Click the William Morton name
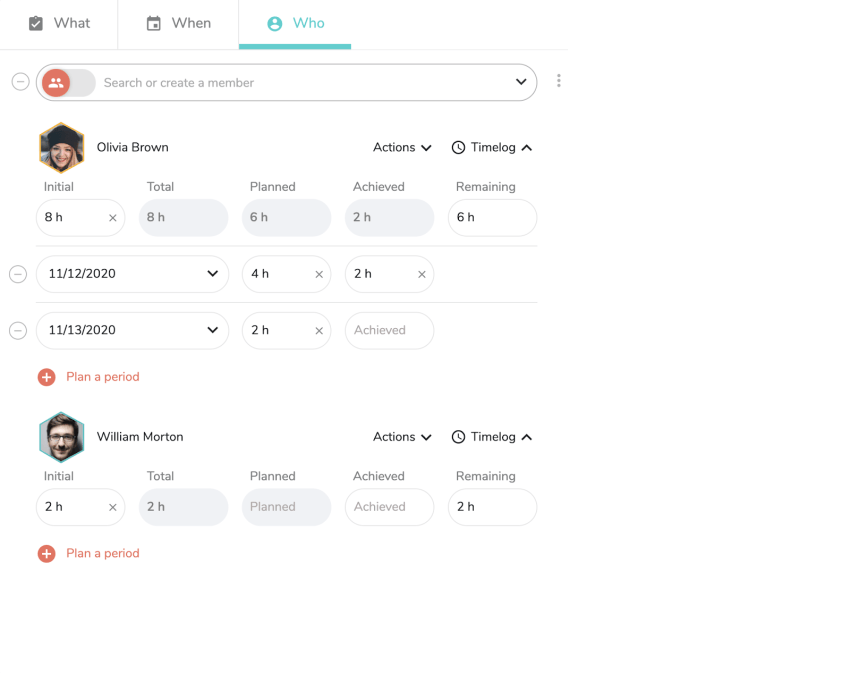The width and height of the screenshot is (850, 673). [140, 437]
